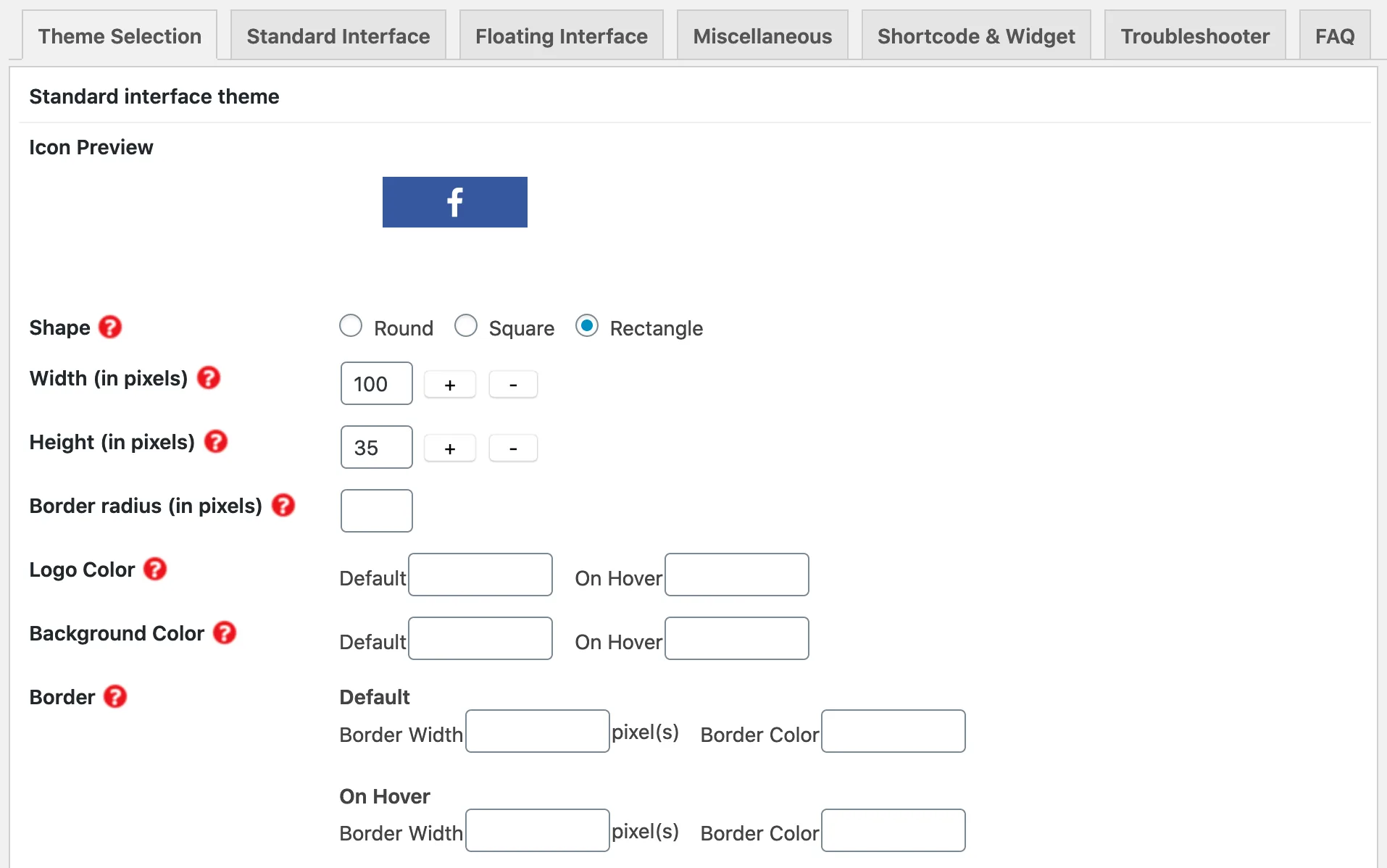Increase the height with the plus button
Image resolution: width=1387 pixels, height=868 pixels.
coord(450,448)
